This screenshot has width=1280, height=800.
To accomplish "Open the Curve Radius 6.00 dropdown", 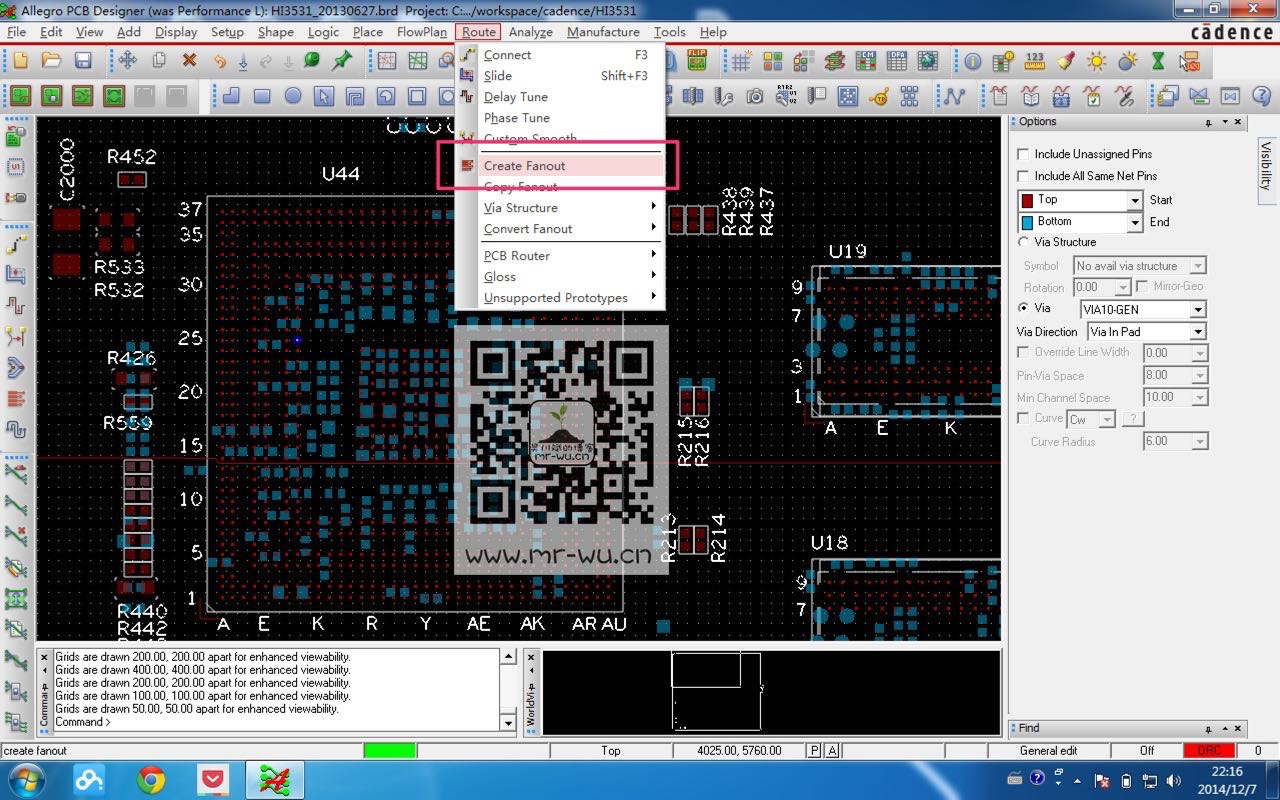I will pyautogui.click(x=1200, y=442).
